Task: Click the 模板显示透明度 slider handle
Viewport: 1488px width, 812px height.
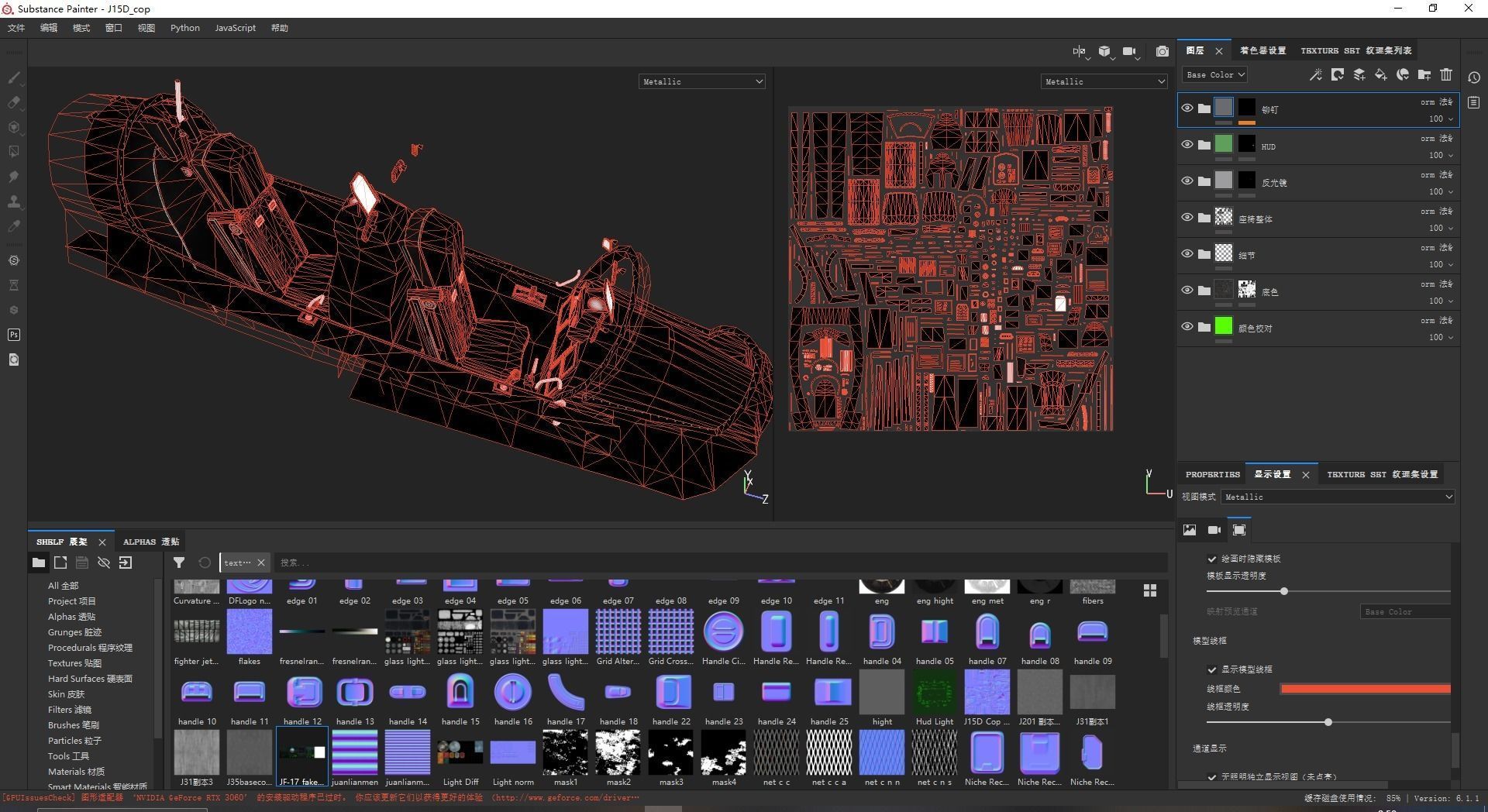Action: click(1284, 591)
